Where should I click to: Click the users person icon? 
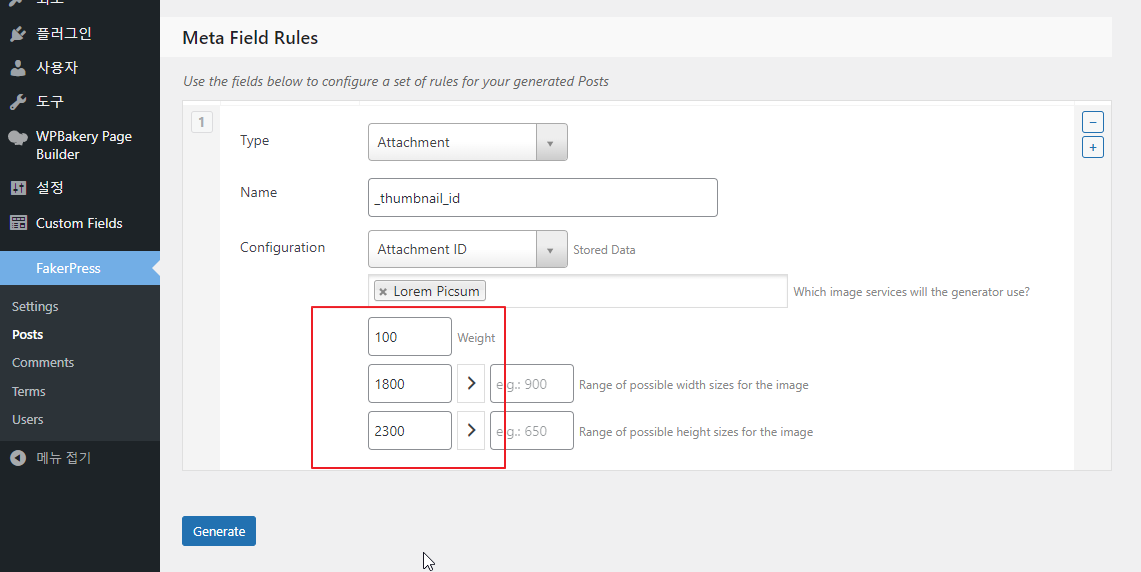point(18,68)
